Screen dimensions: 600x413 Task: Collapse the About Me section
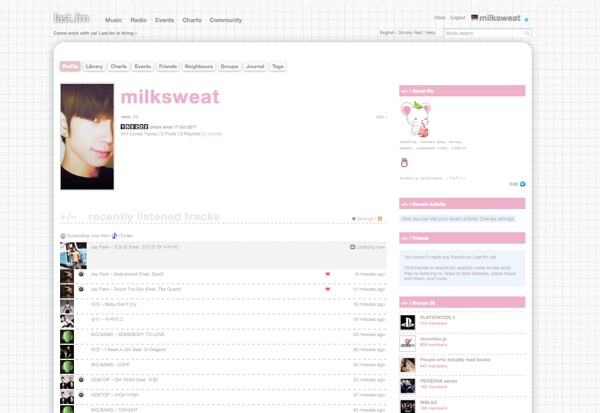pyautogui.click(x=404, y=91)
